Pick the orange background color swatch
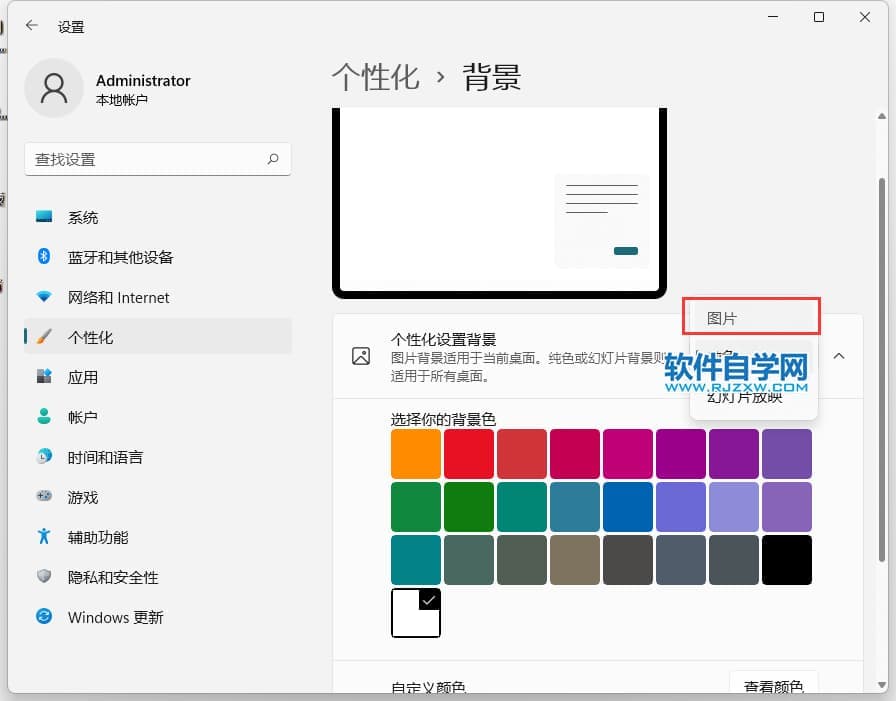Image resolution: width=896 pixels, height=701 pixels. (416, 454)
